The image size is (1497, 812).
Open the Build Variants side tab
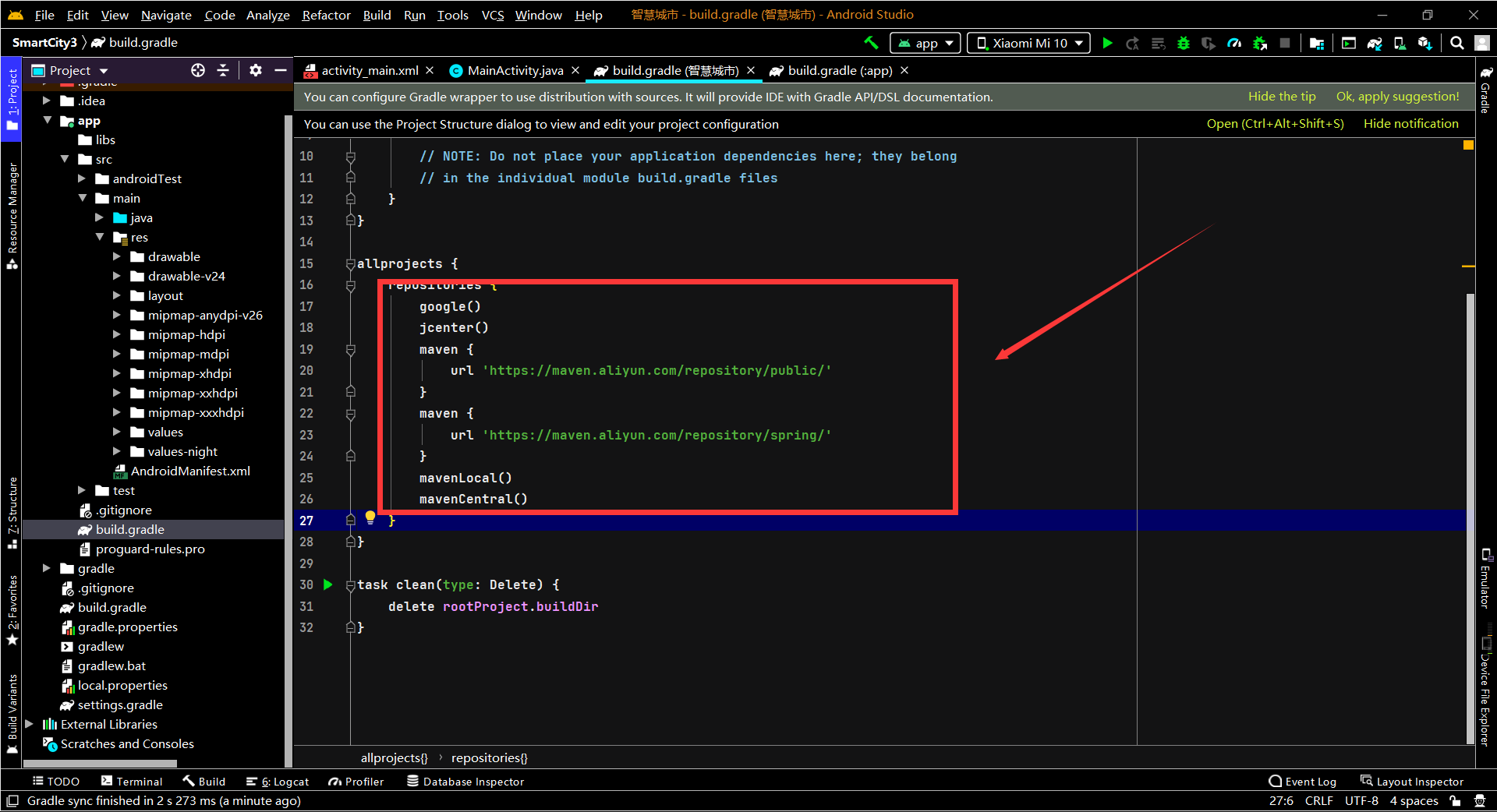pyautogui.click(x=12, y=714)
